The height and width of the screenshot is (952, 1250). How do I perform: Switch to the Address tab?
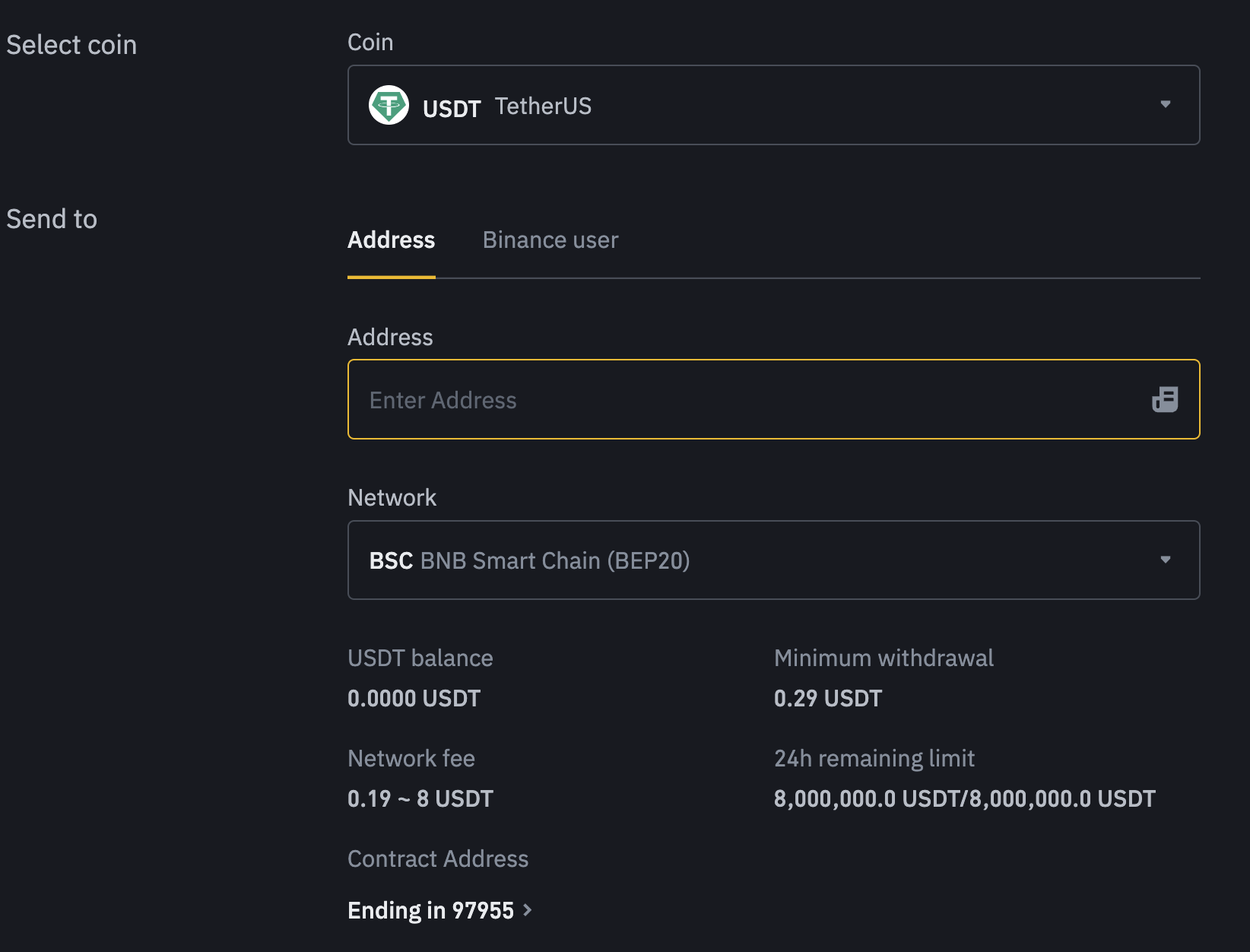pos(392,240)
